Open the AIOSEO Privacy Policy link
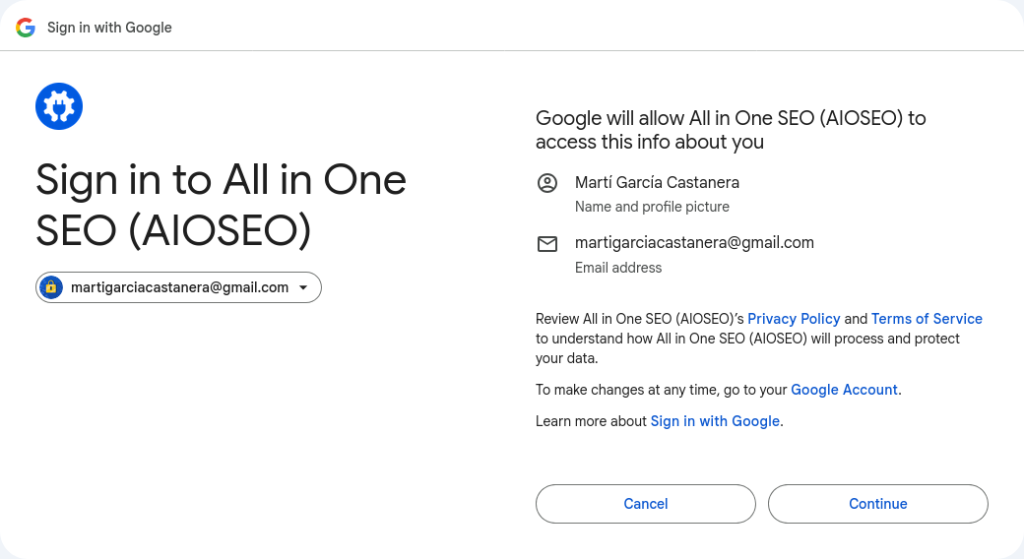The width and height of the screenshot is (1024, 559). pyautogui.click(x=793, y=319)
